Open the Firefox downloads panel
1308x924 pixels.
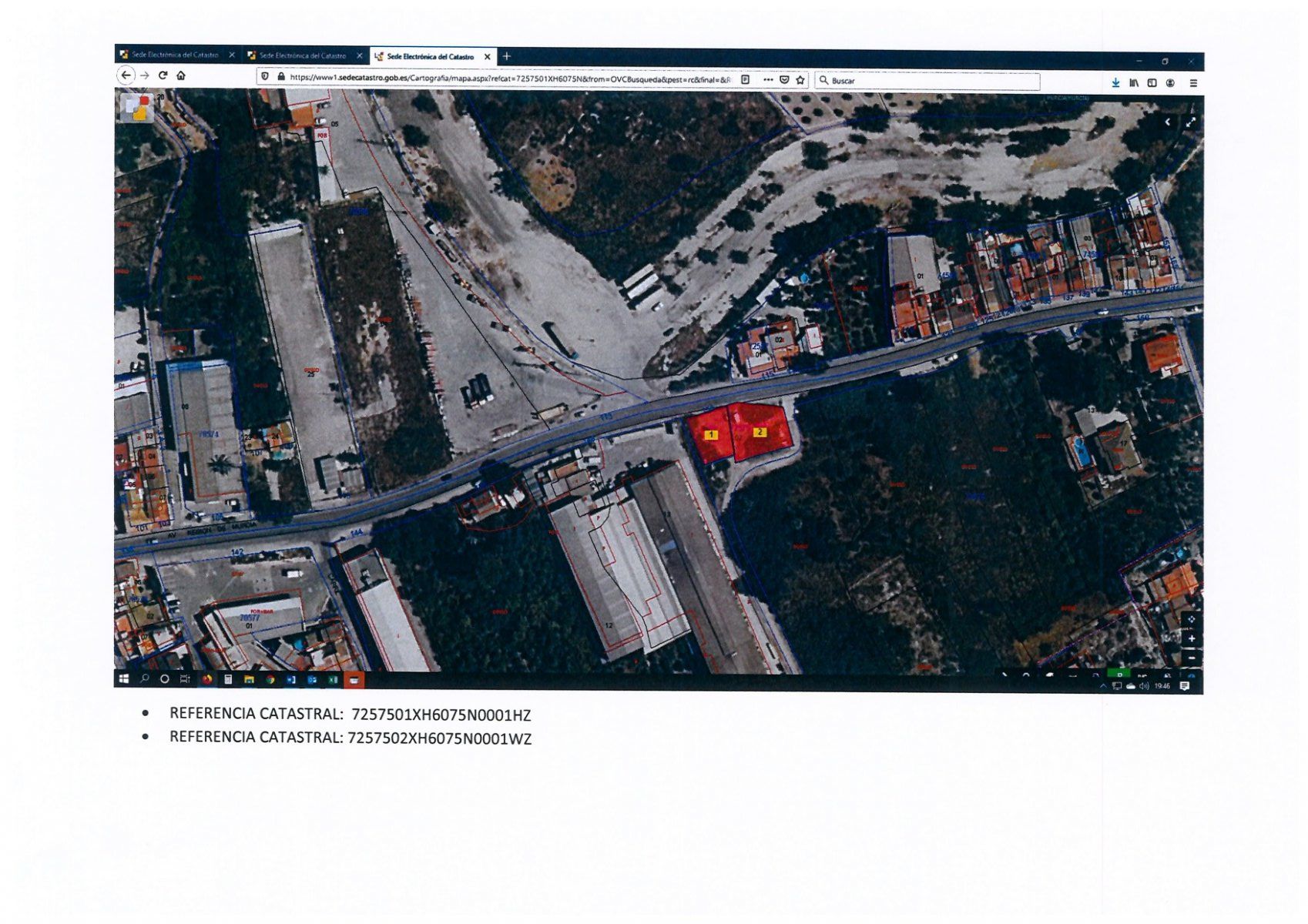(1115, 82)
